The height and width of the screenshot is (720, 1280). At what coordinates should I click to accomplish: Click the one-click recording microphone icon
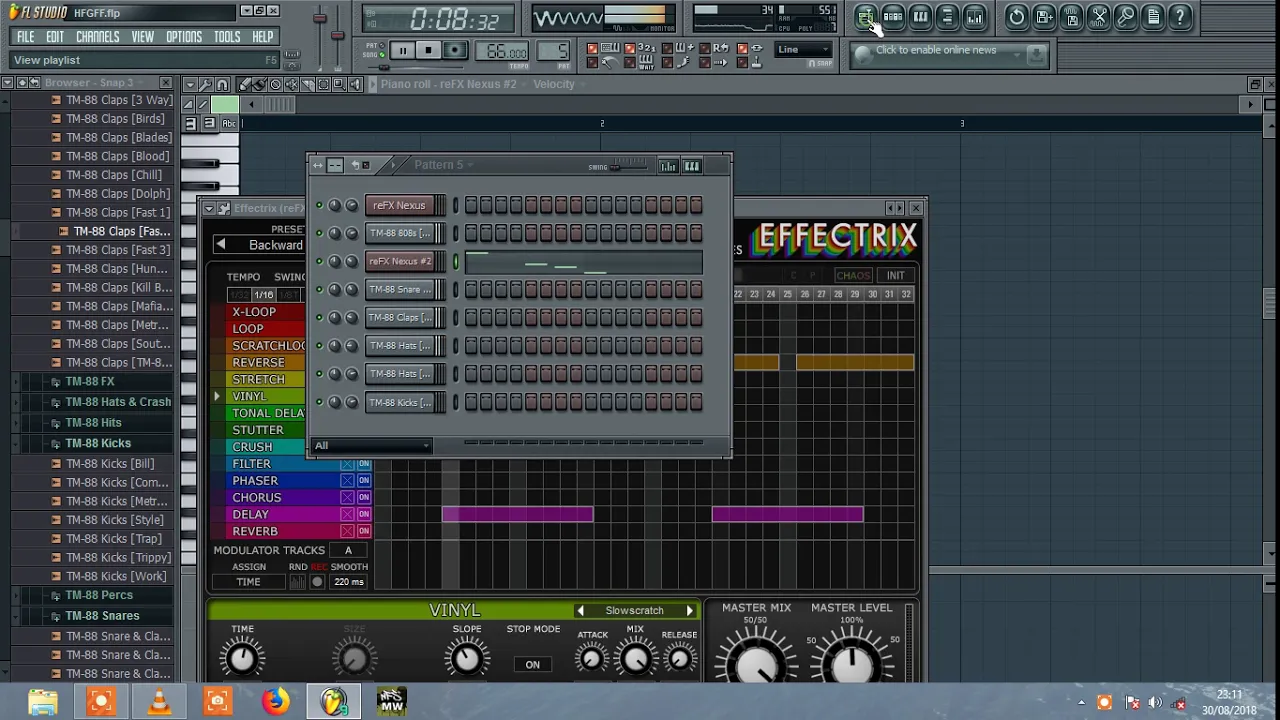pos(1125,16)
